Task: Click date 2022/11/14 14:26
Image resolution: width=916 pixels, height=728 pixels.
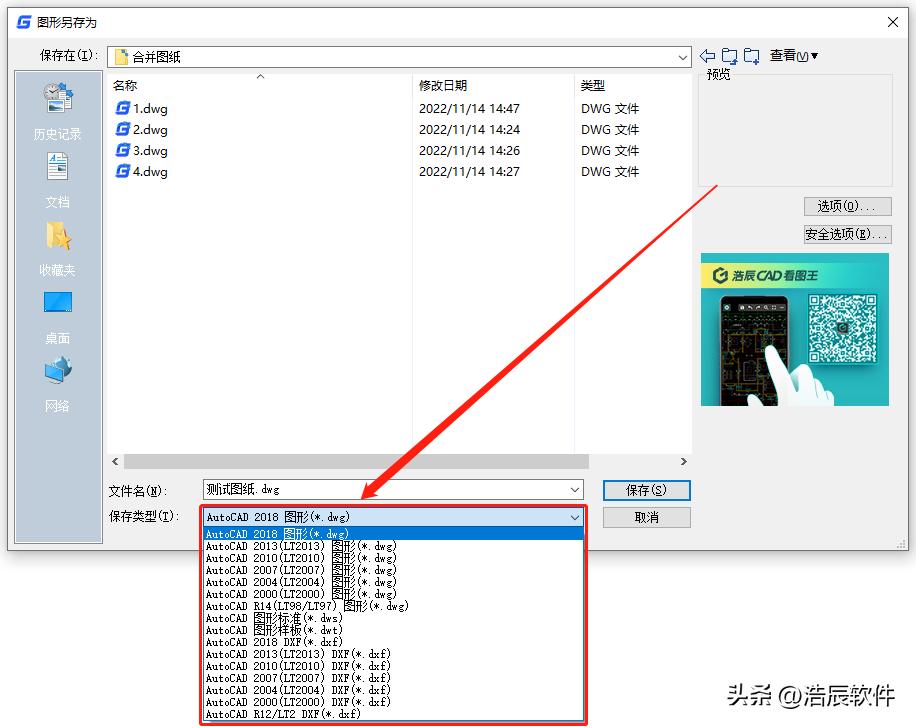Action: point(469,150)
